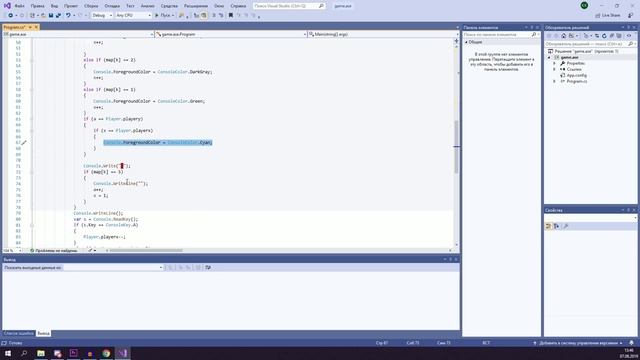Click the Live Share icon
This screenshot has height=360, width=640.
tap(598, 15)
